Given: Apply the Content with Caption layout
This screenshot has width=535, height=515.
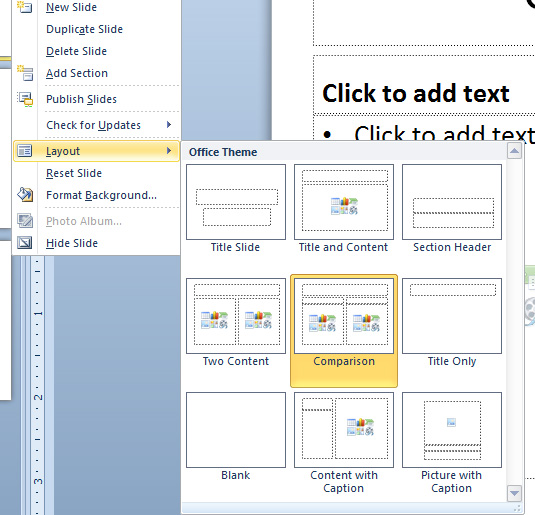Looking at the screenshot, I should [344, 443].
